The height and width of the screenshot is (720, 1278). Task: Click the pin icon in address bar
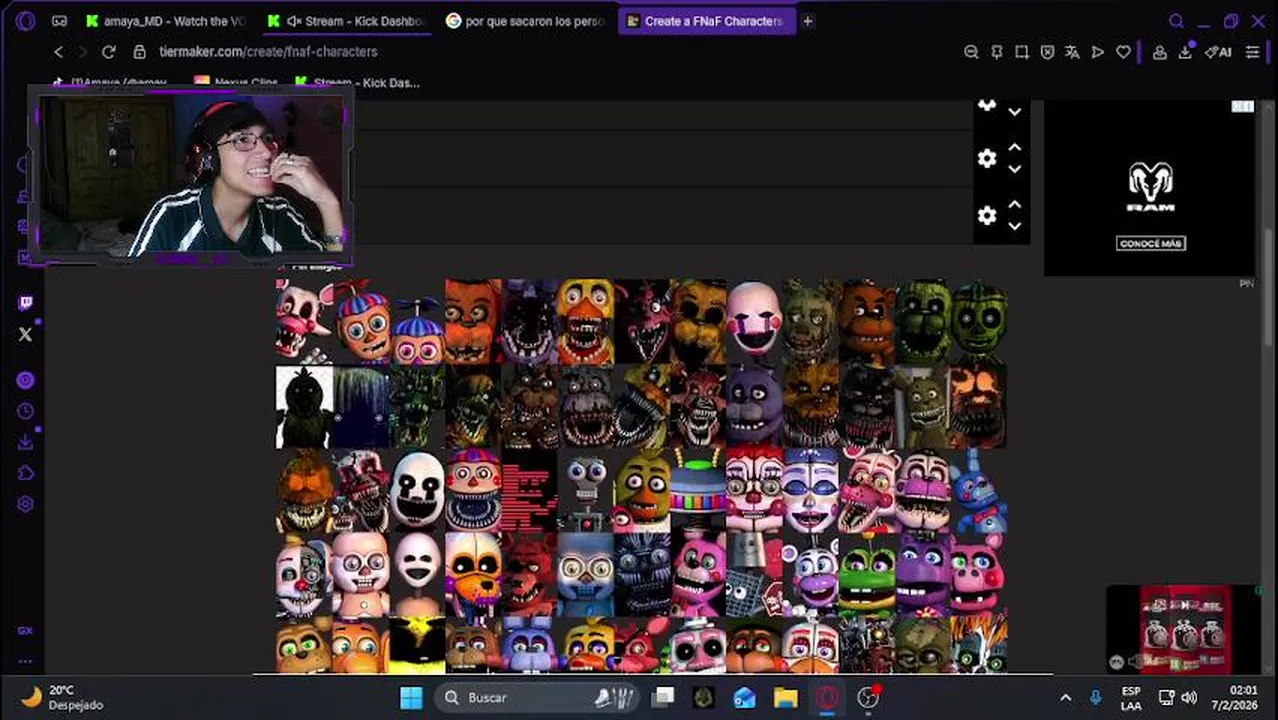(996, 52)
